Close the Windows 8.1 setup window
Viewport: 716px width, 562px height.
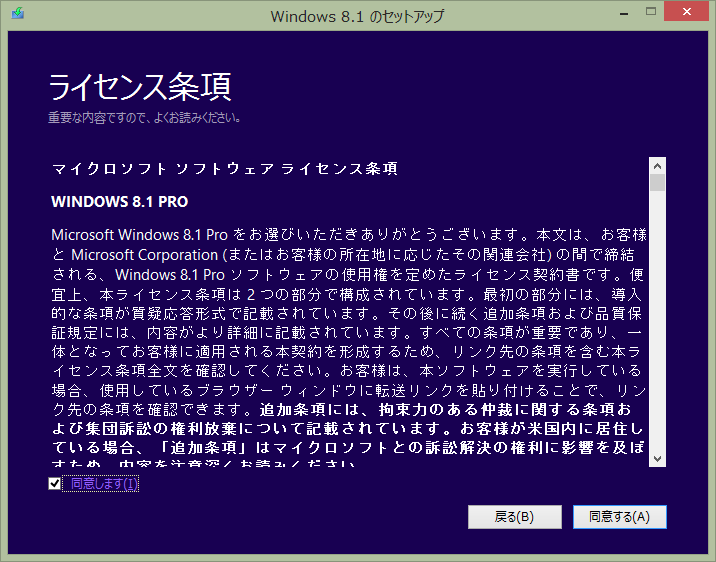[686, 11]
